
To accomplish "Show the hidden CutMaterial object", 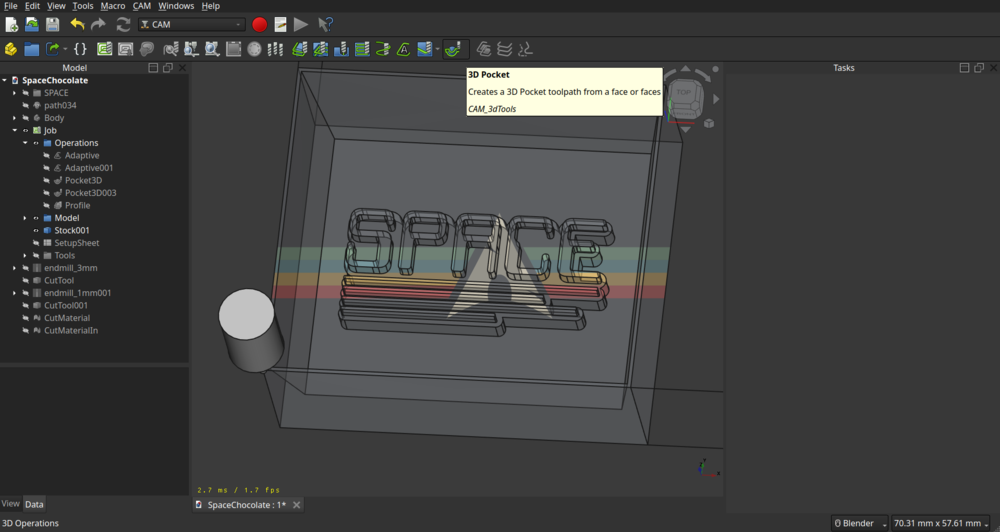I will [x=26, y=318].
